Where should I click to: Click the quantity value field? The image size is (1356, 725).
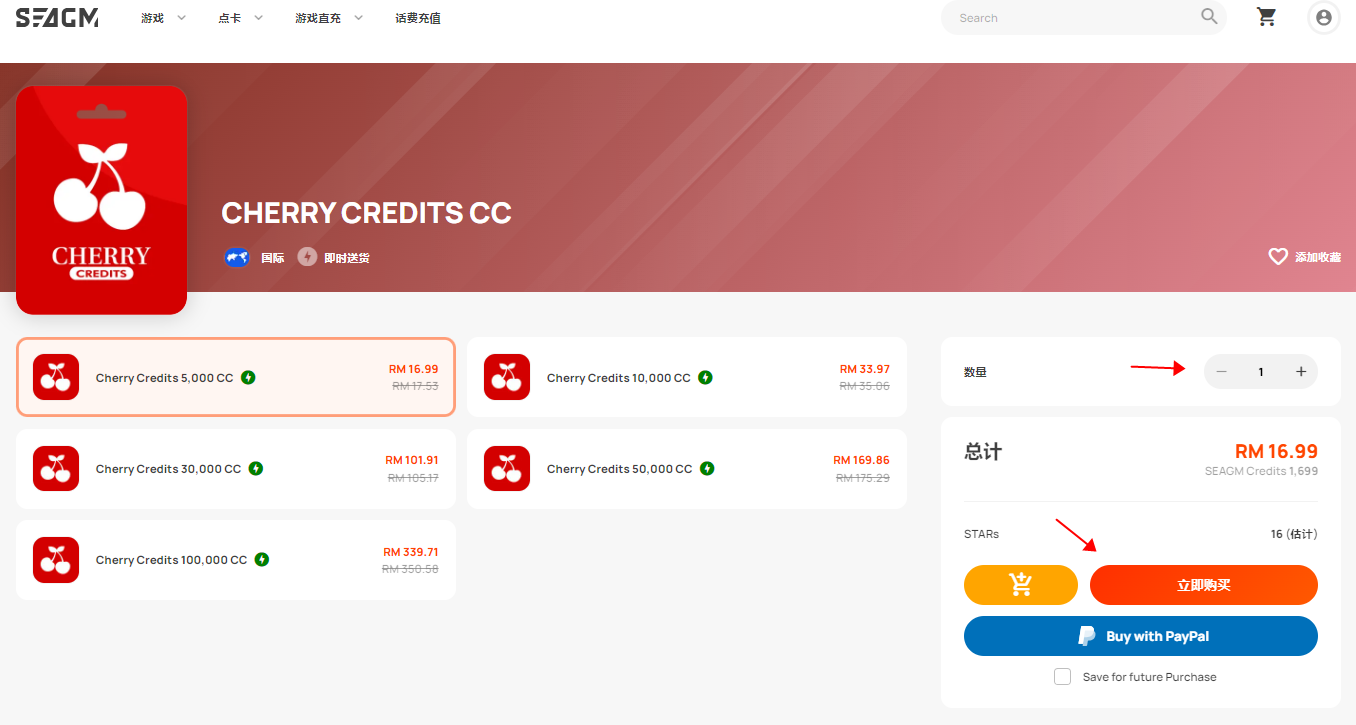pyautogui.click(x=1261, y=372)
